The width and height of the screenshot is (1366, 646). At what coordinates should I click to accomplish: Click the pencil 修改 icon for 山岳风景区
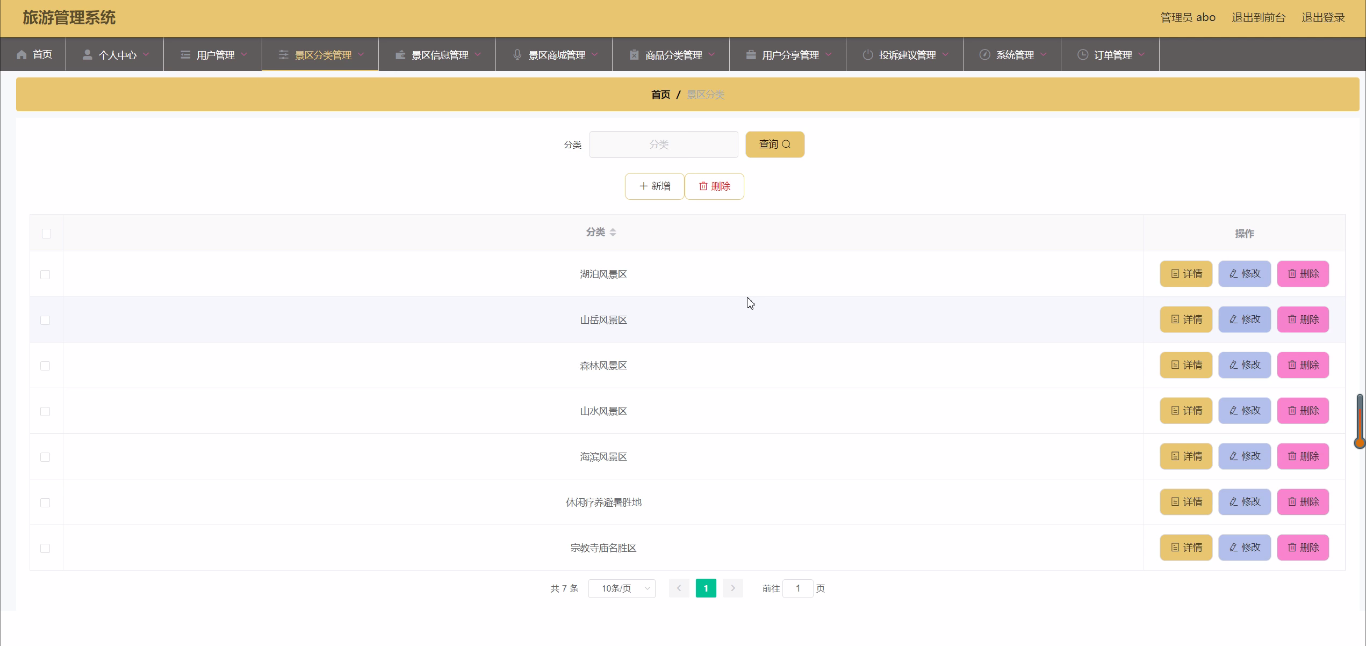(x=1233, y=320)
